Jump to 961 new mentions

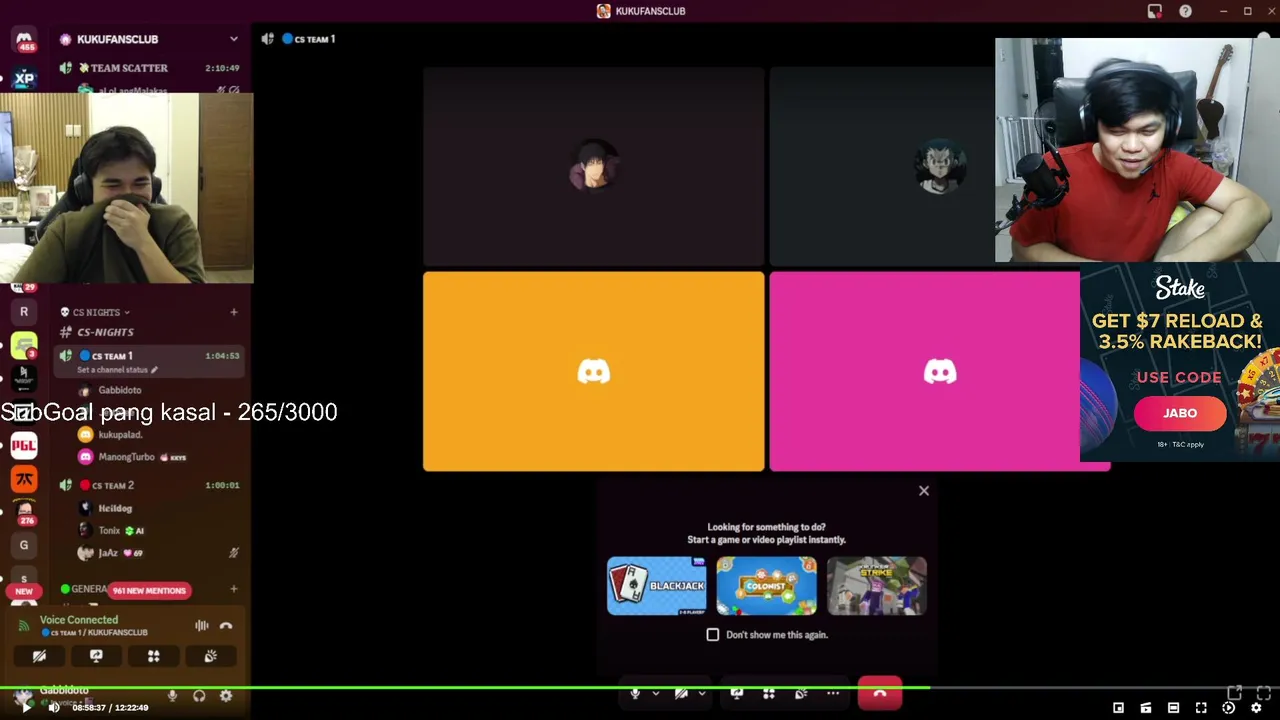pyautogui.click(x=149, y=590)
